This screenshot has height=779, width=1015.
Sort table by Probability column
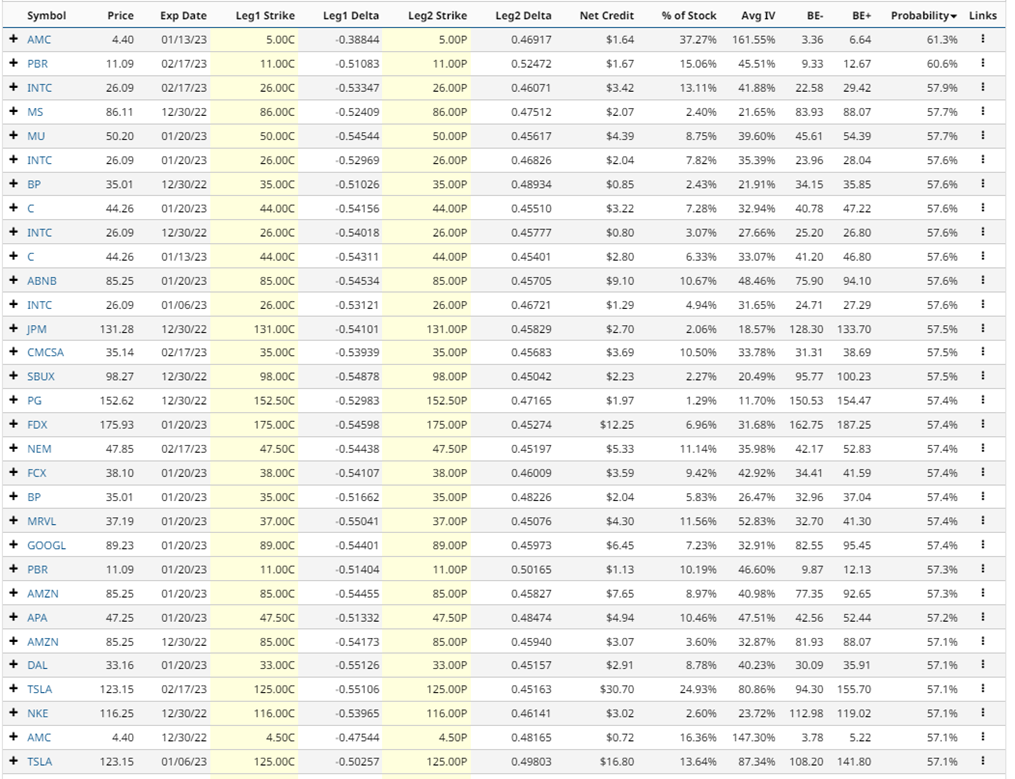[924, 16]
